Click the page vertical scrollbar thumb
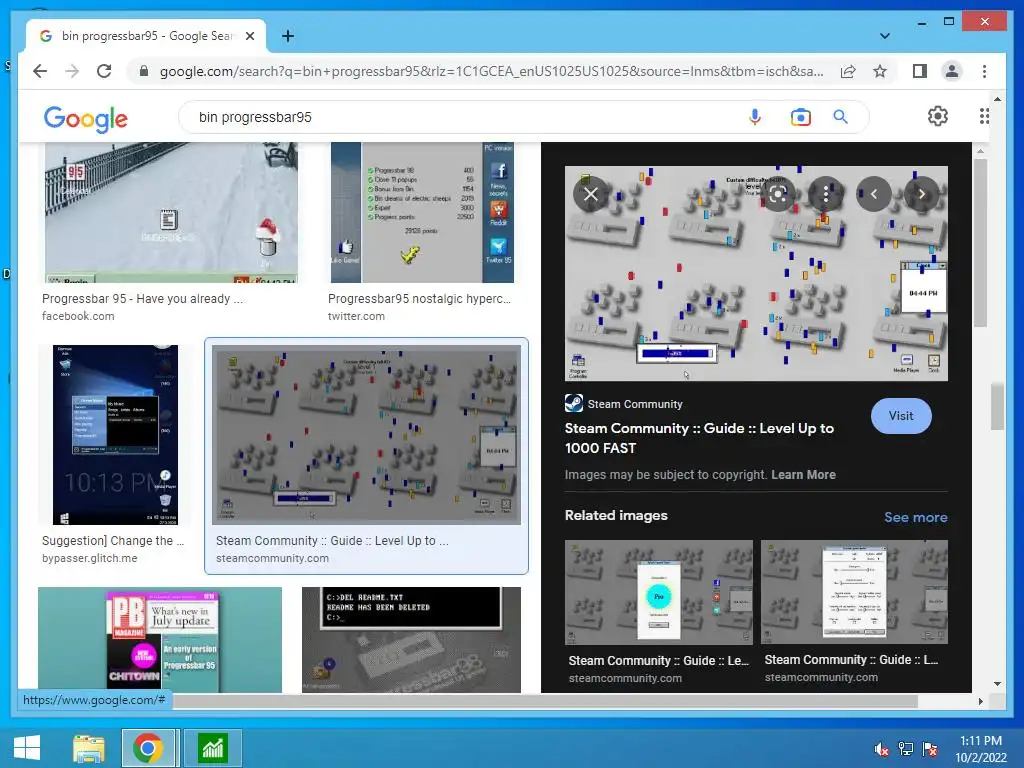The width and height of the screenshot is (1024, 768). (997, 407)
